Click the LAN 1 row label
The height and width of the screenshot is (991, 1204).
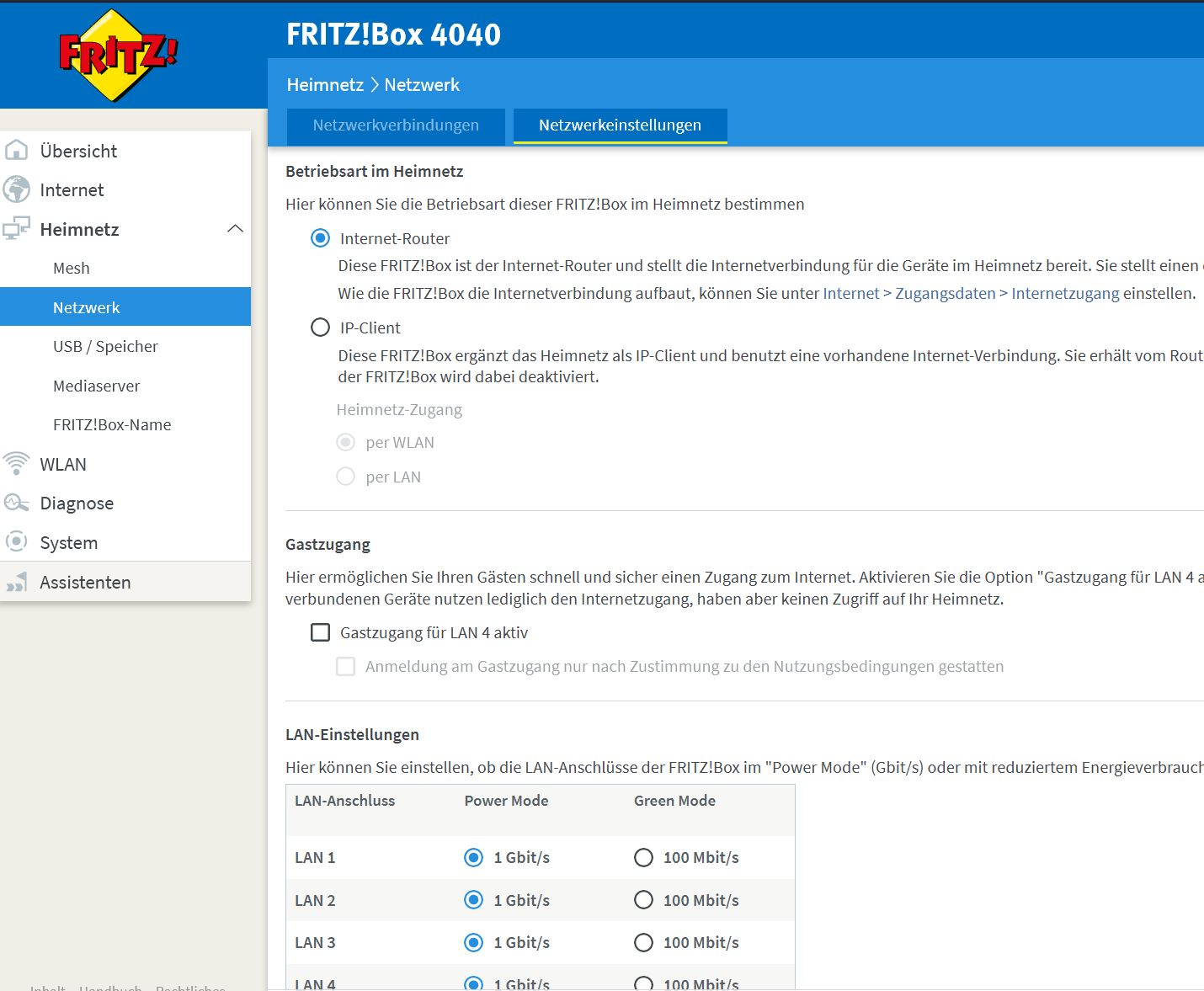coord(315,857)
